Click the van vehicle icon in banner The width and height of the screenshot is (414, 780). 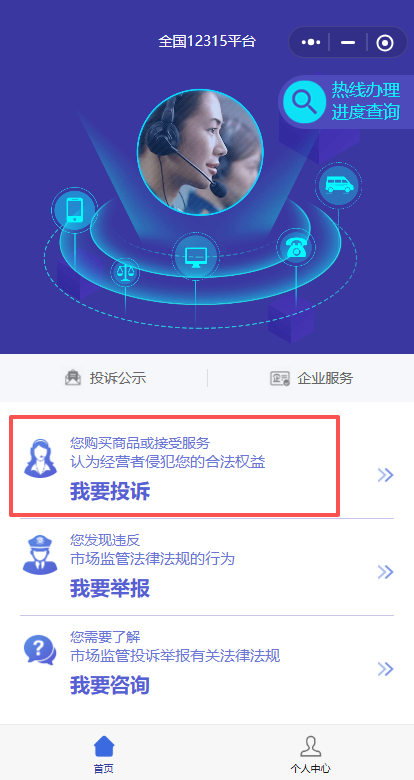[338, 185]
